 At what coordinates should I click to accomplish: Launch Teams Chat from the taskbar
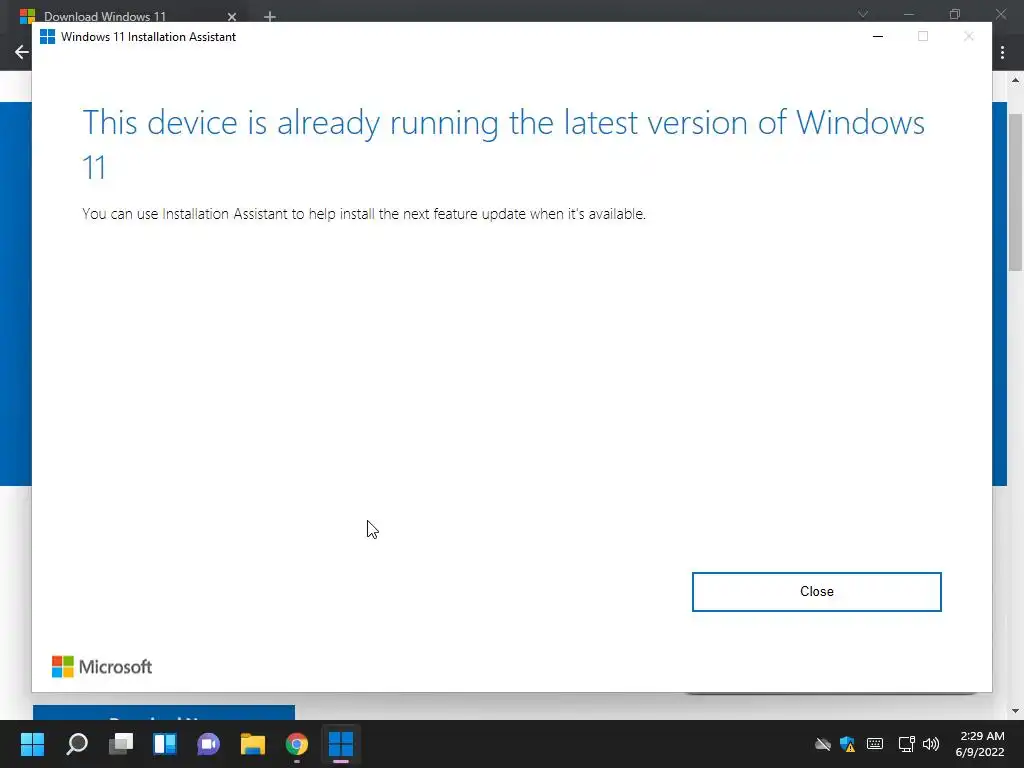(208, 743)
